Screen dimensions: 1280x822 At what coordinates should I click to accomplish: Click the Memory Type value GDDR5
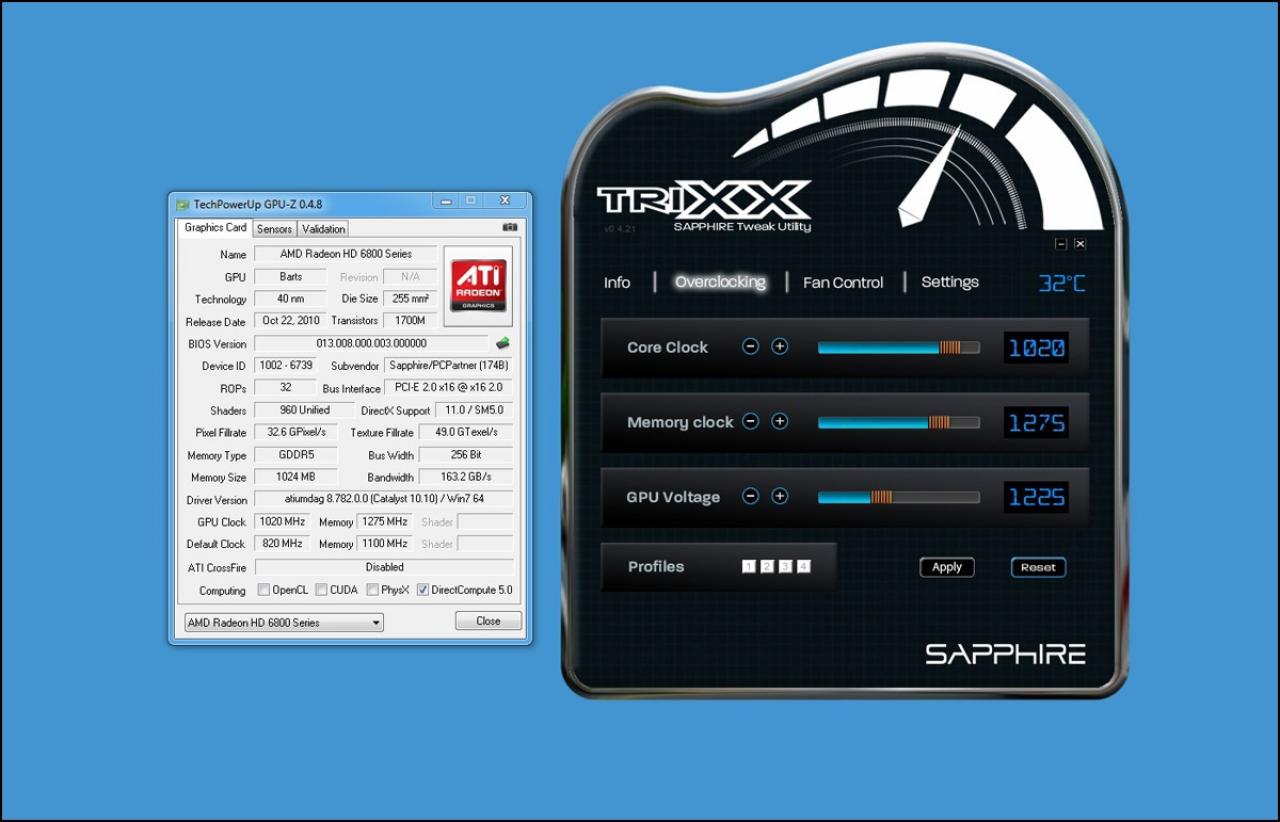coord(295,455)
